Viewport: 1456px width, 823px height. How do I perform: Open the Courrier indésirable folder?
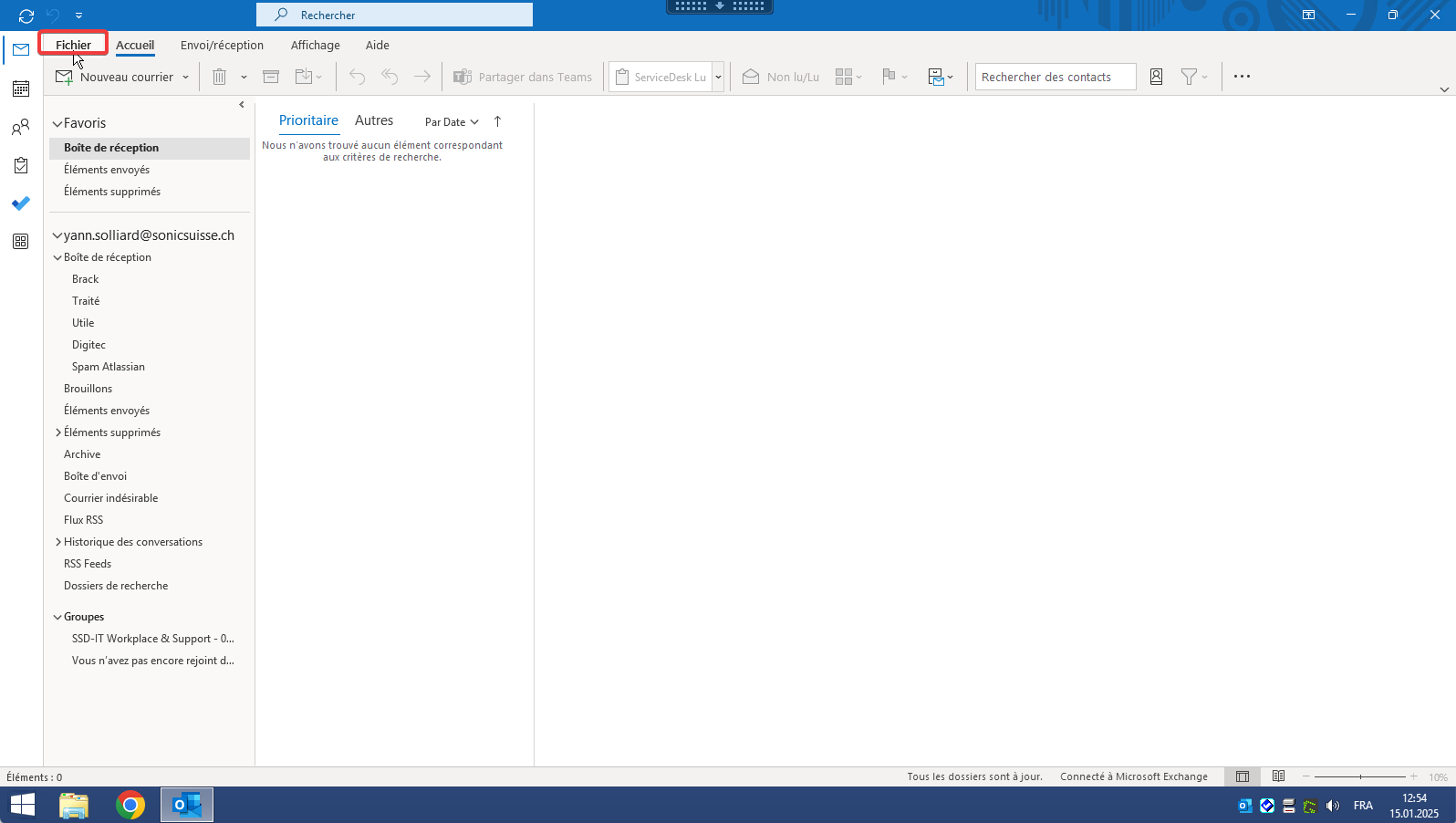click(110, 498)
